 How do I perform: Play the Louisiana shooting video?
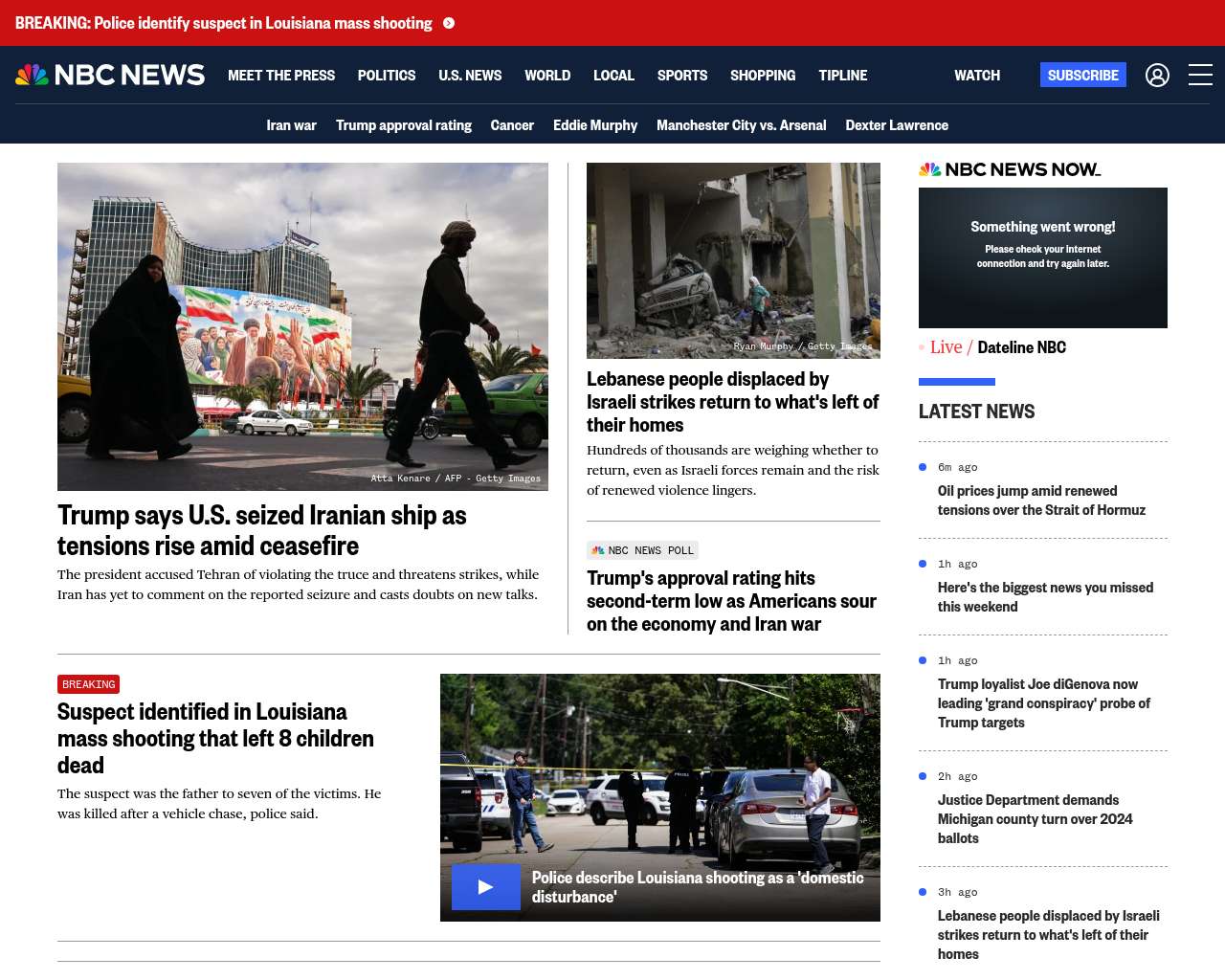coord(486,887)
